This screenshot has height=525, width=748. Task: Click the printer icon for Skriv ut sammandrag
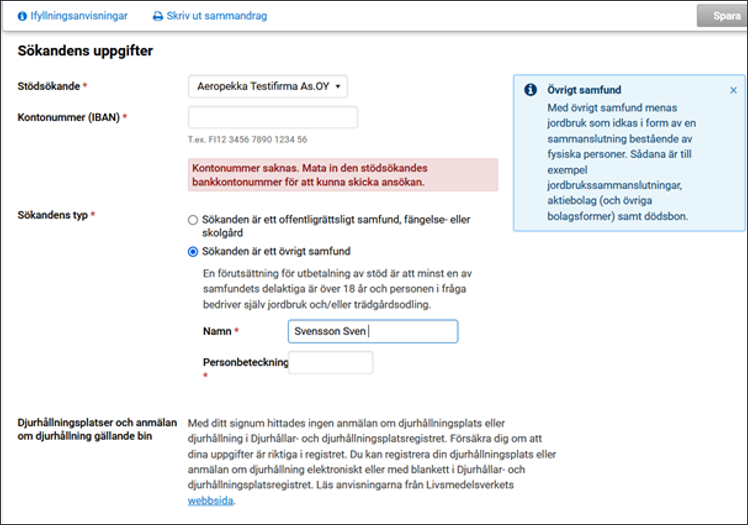click(x=157, y=16)
